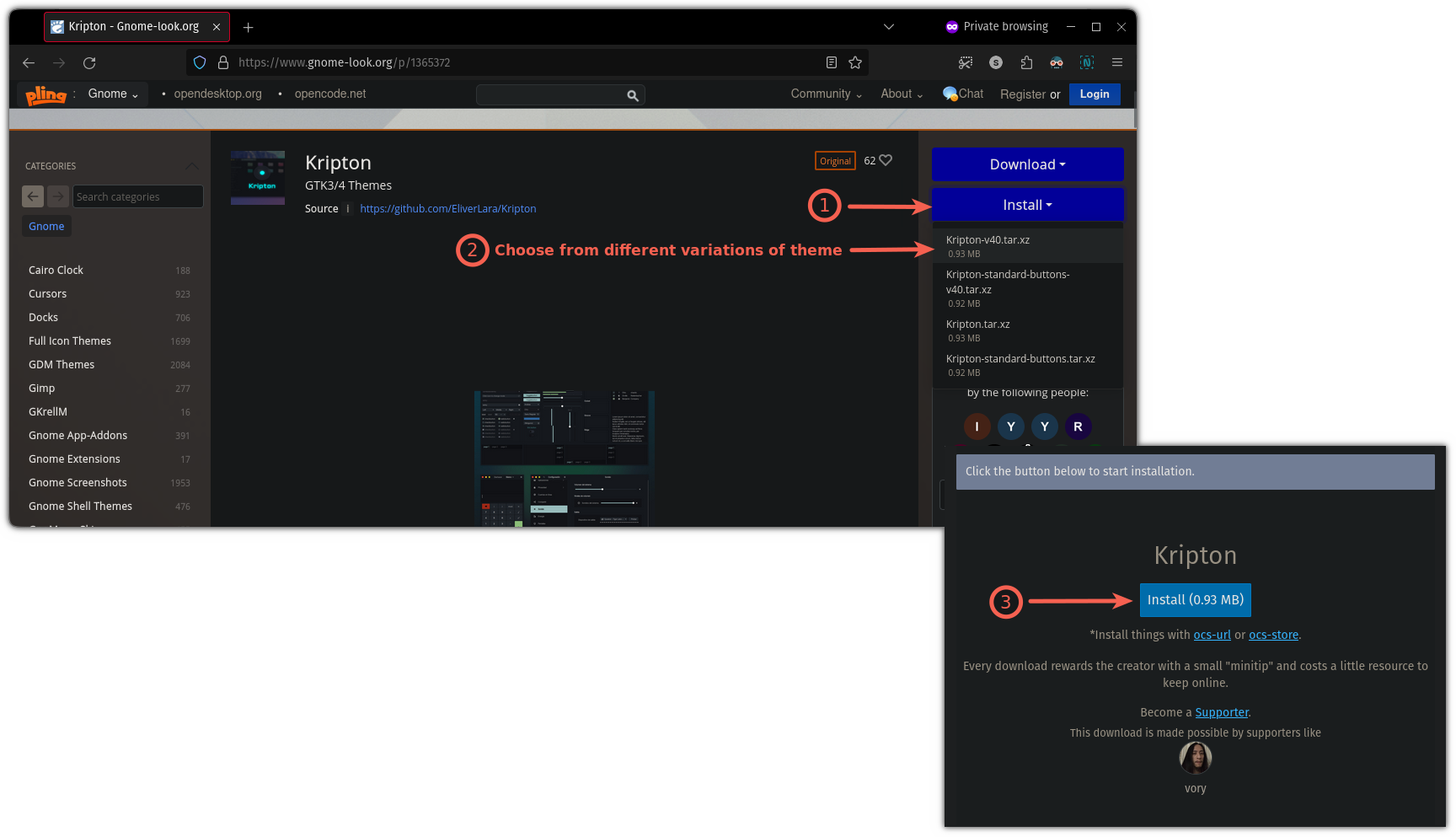Open the About menu
This screenshot has height=837, width=1456.
tap(900, 94)
